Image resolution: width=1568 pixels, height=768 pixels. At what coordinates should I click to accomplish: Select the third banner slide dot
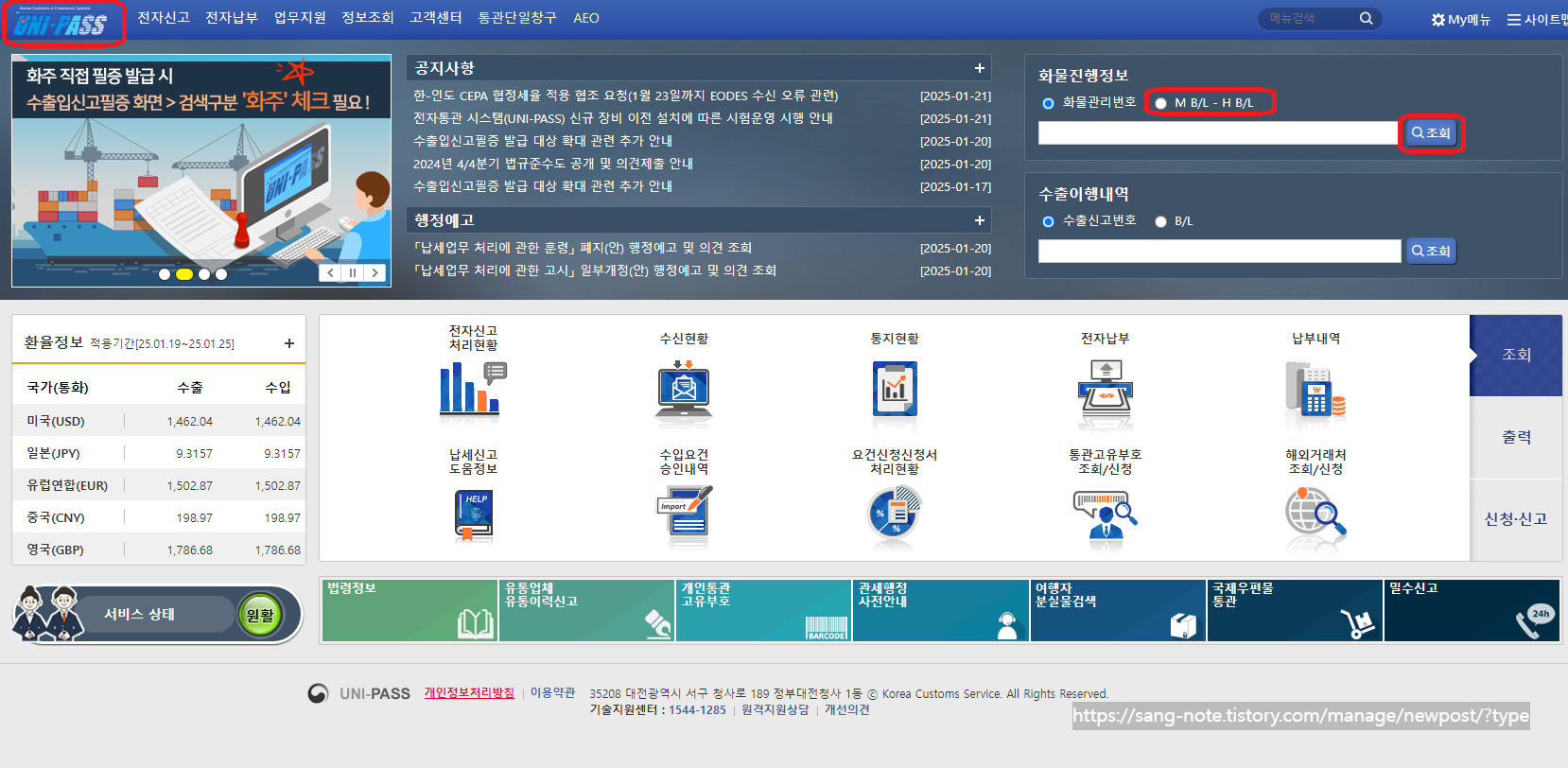[204, 274]
